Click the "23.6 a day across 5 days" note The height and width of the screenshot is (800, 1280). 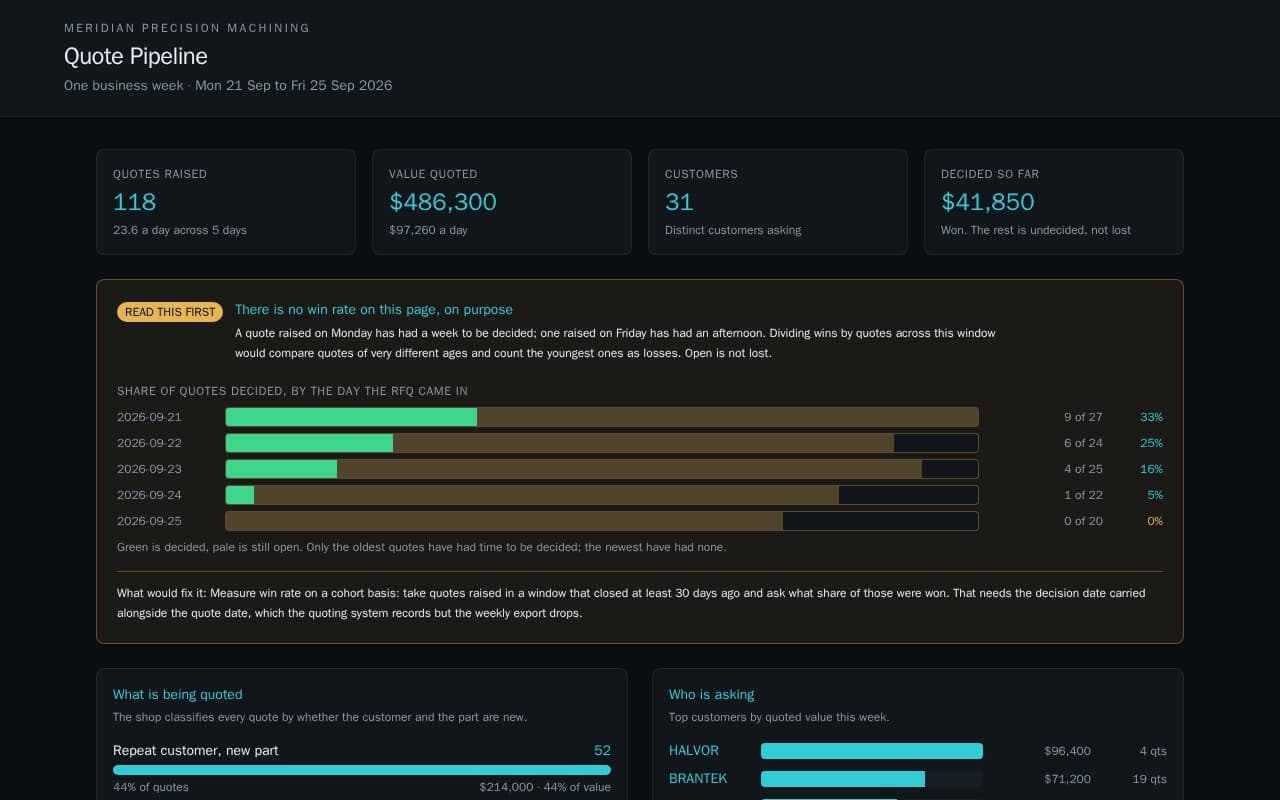[x=180, y=230]
